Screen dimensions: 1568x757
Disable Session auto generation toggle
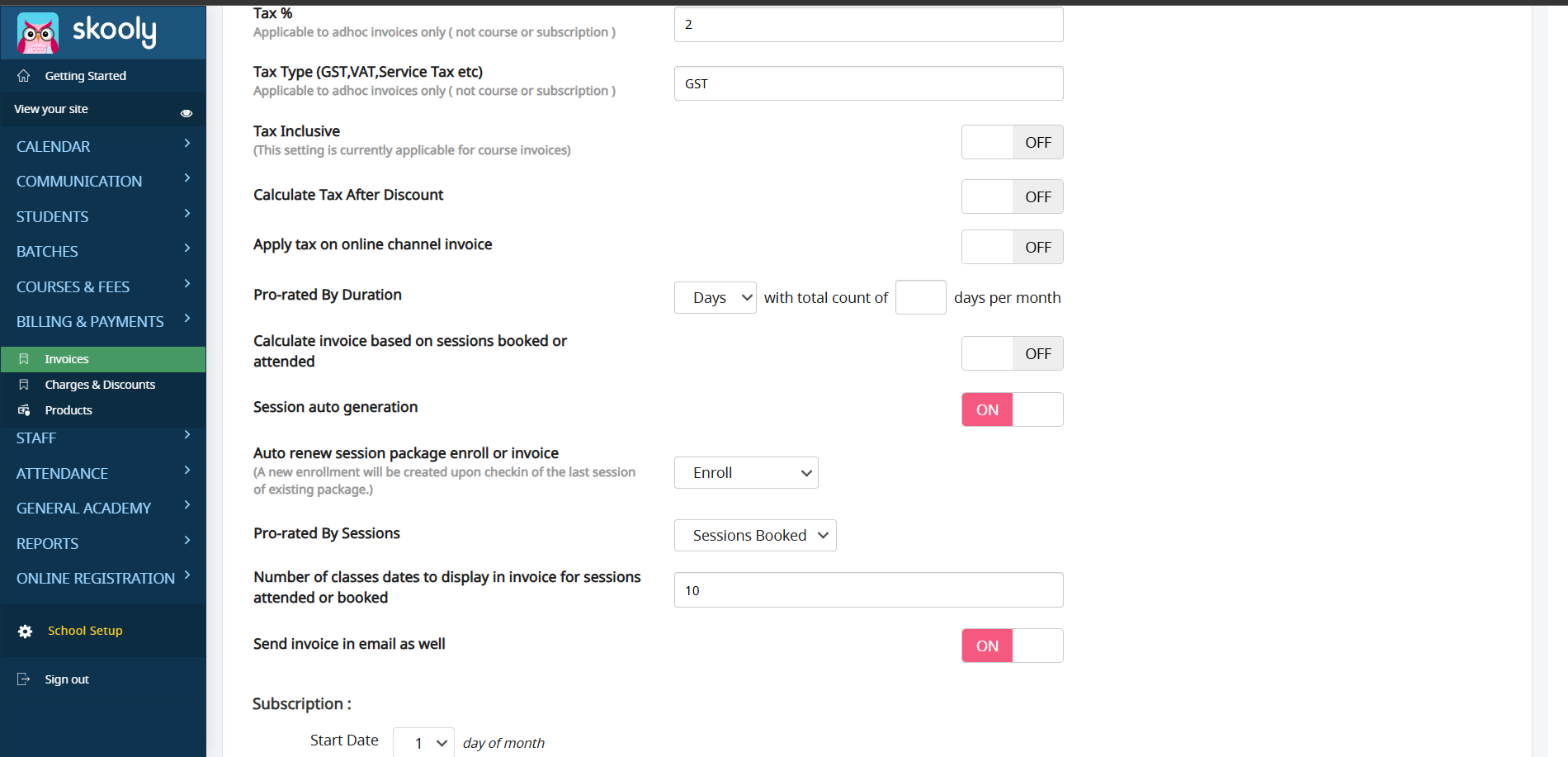[1012, 409]
